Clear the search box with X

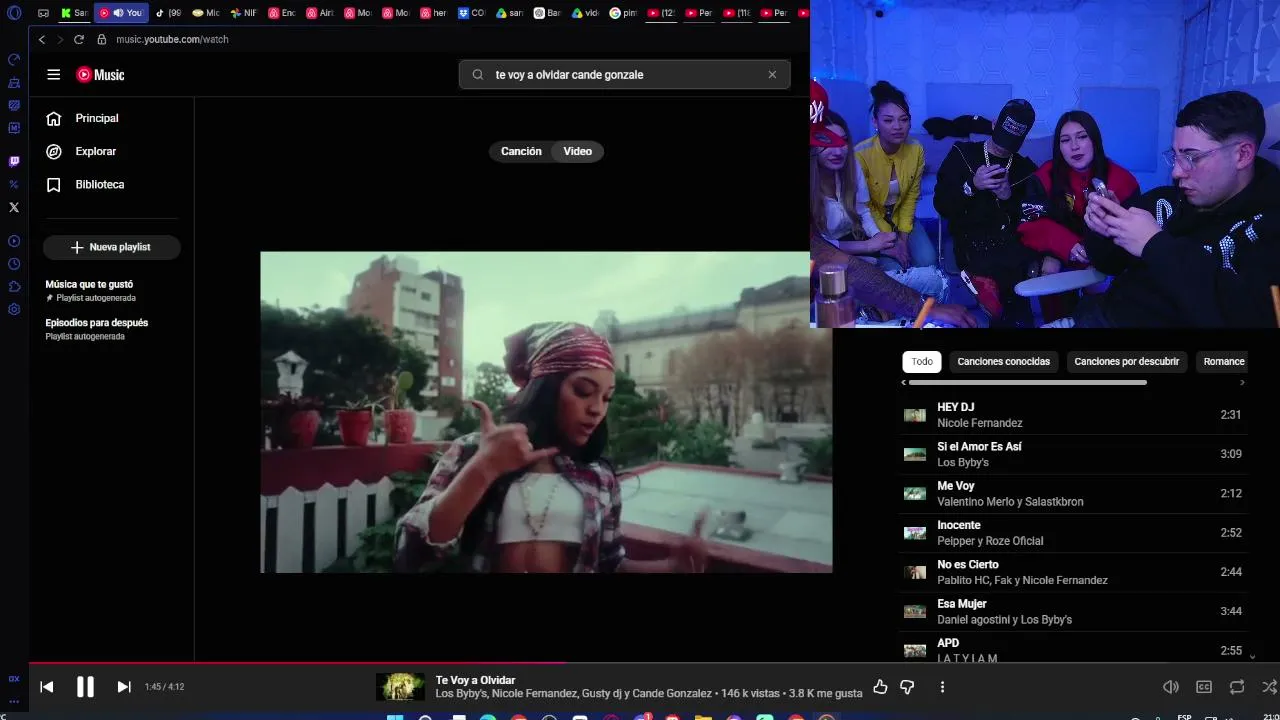[x=772, y=75]
